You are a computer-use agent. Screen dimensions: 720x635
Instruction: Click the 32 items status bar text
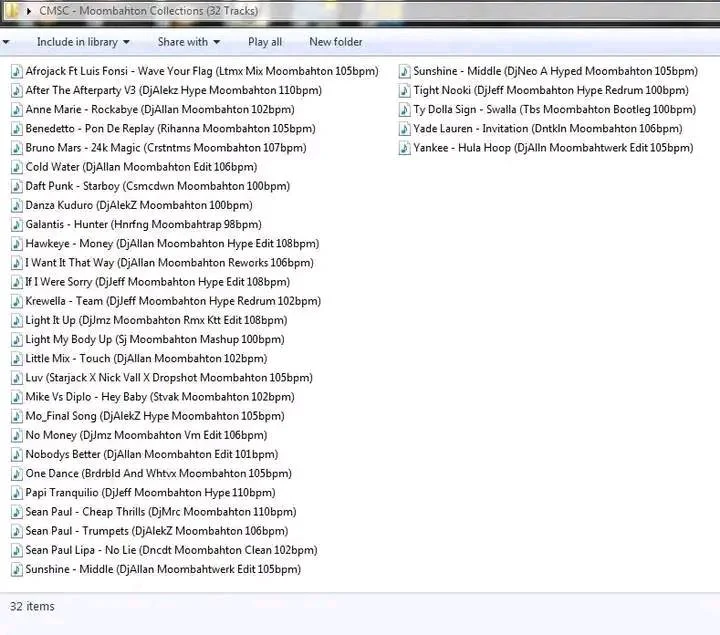click(x=32, y=607)
